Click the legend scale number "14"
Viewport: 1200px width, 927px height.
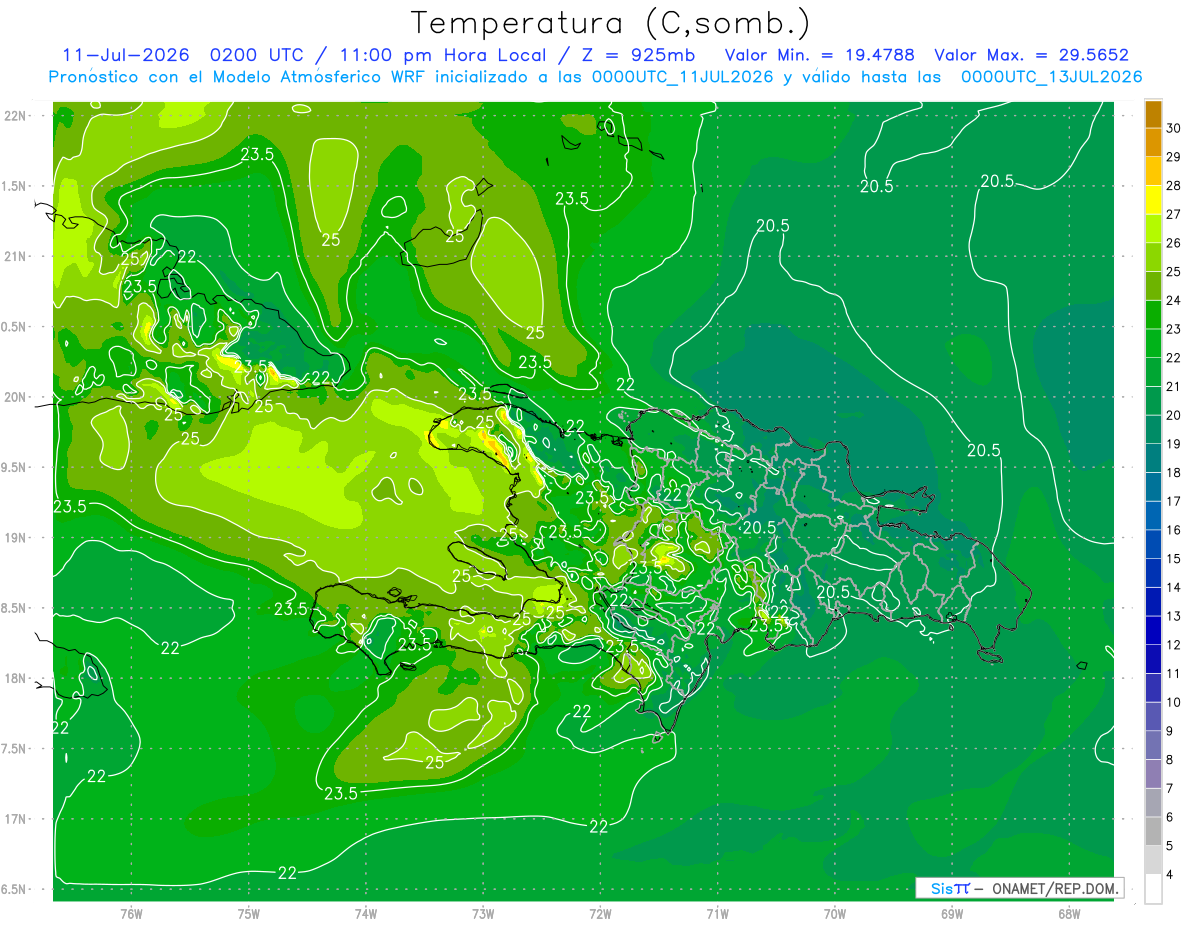1174,587
